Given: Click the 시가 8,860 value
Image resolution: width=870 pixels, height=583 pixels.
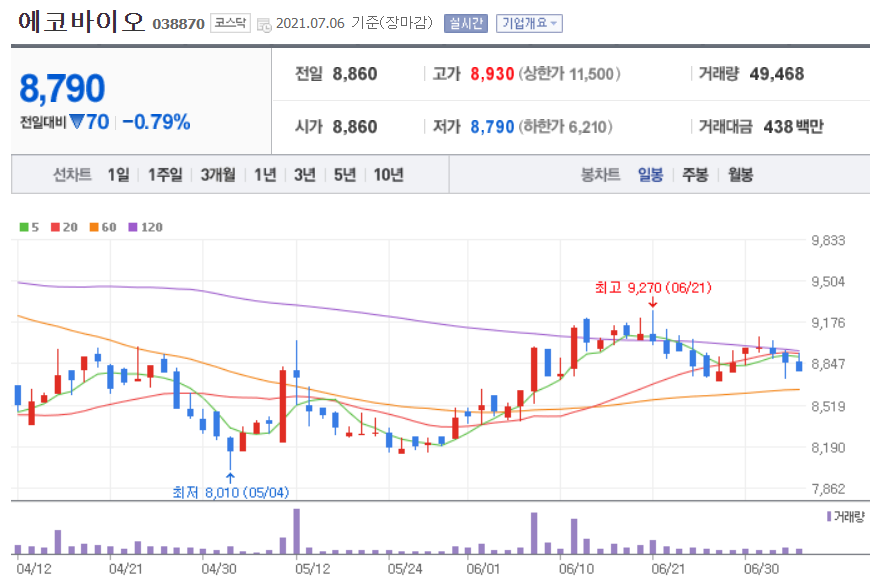Looking at the screenshot, I should pyautogui.click(x=355, y=126).
